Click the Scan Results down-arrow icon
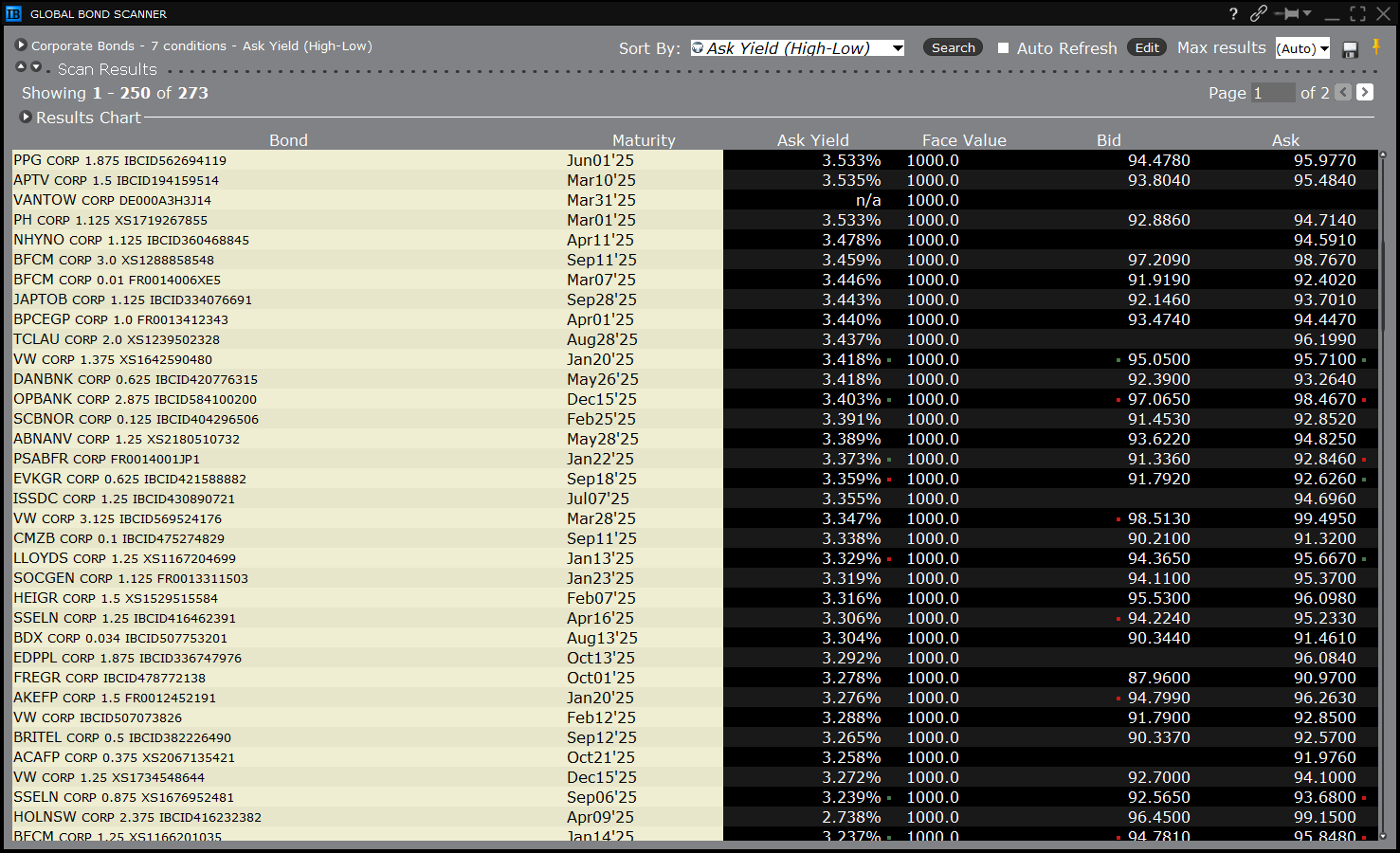This screenshot has width=1400, height=853. pos(36,67)
